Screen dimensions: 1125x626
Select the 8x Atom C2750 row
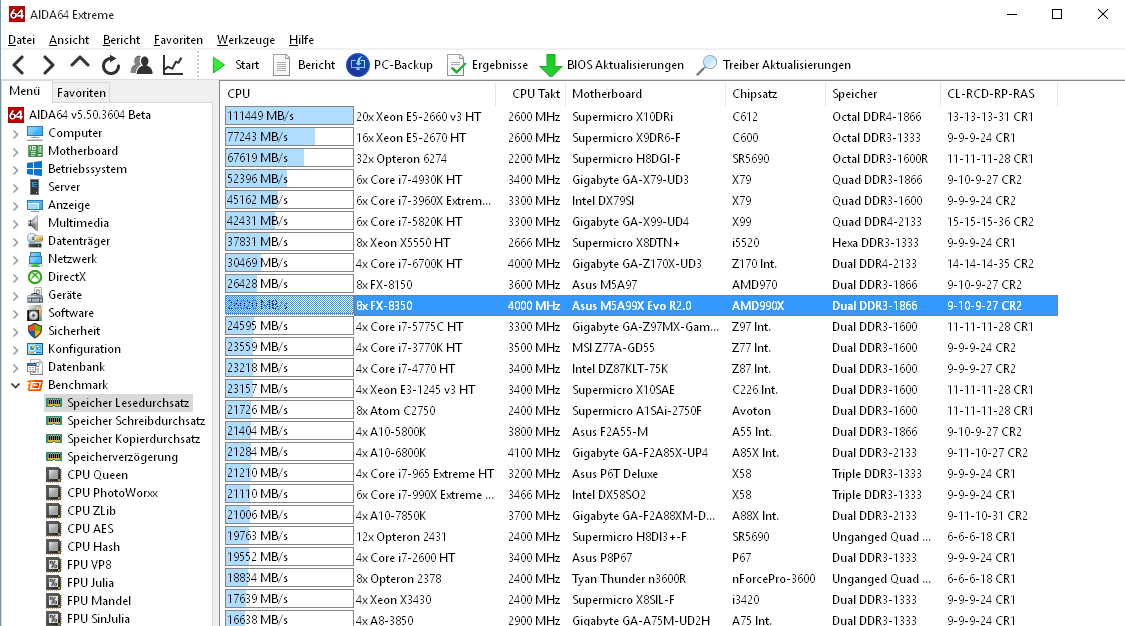pos(641,410)
